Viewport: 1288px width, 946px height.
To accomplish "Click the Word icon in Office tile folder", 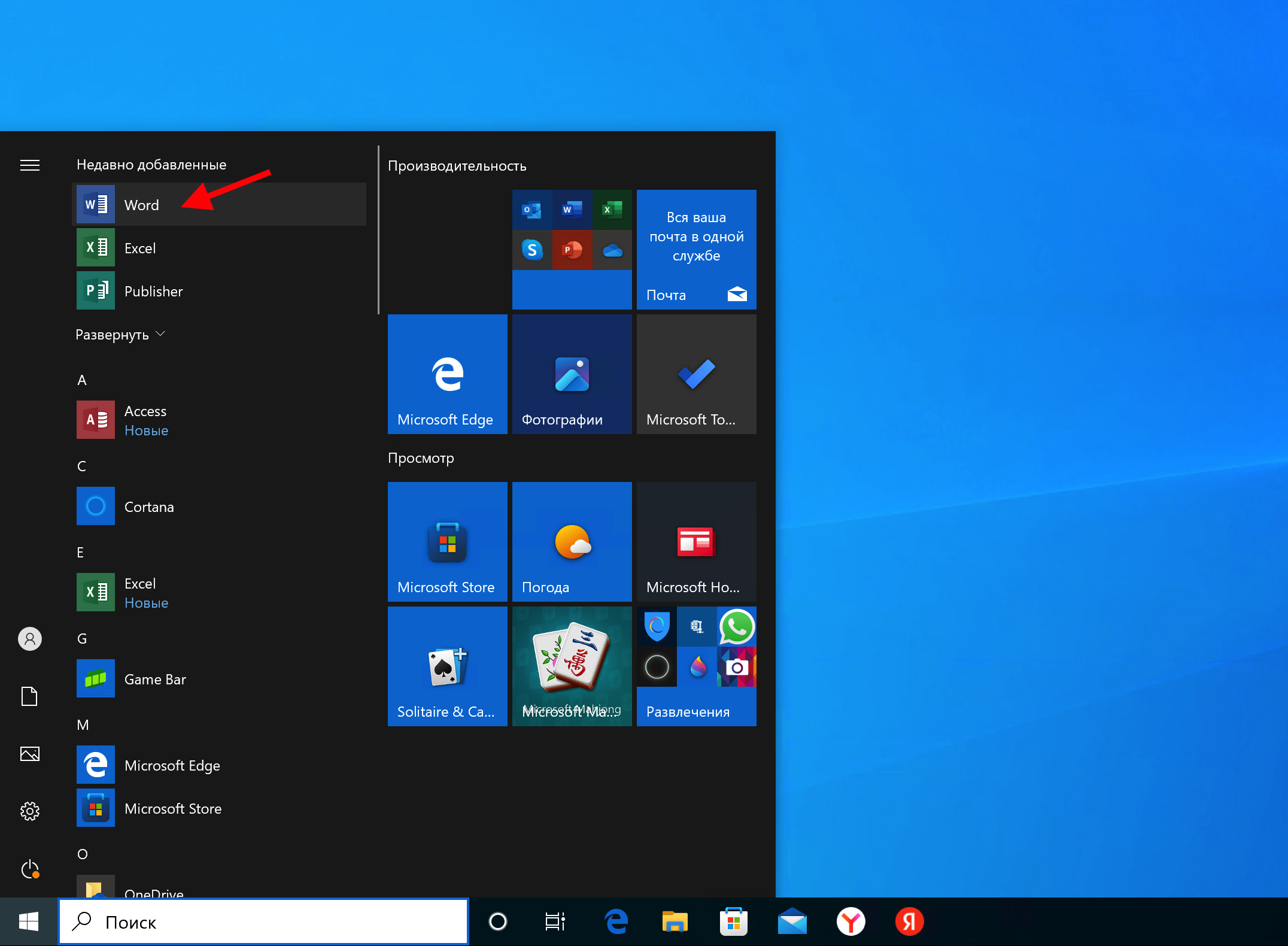I will [572, 210].
